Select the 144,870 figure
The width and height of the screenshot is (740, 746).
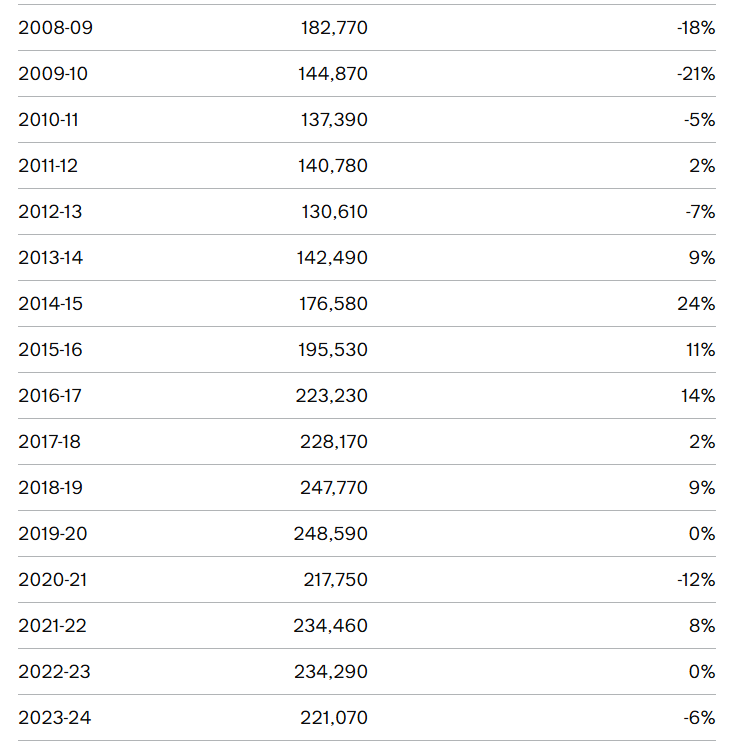[333, 74]
